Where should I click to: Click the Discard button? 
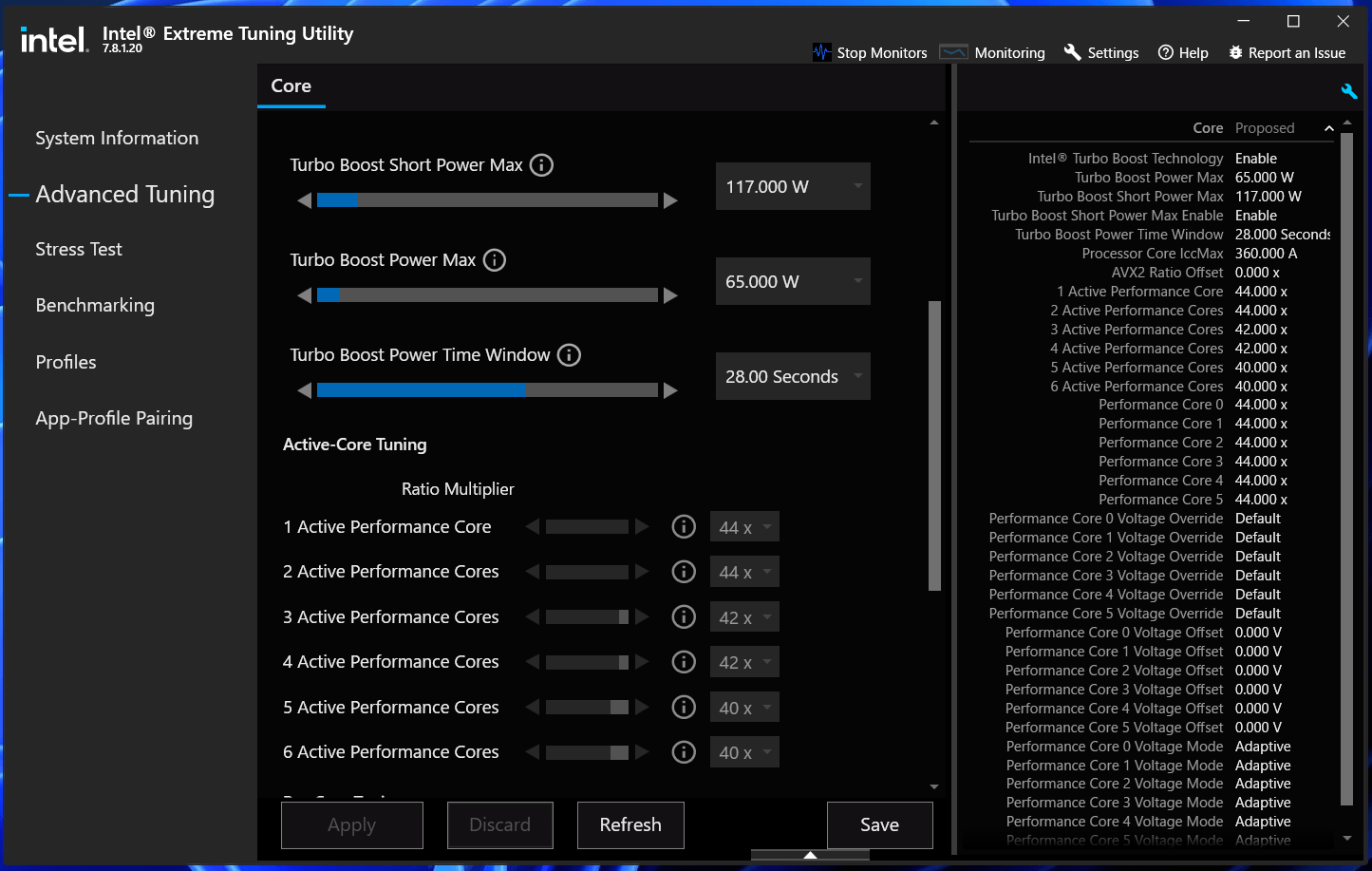500,824
